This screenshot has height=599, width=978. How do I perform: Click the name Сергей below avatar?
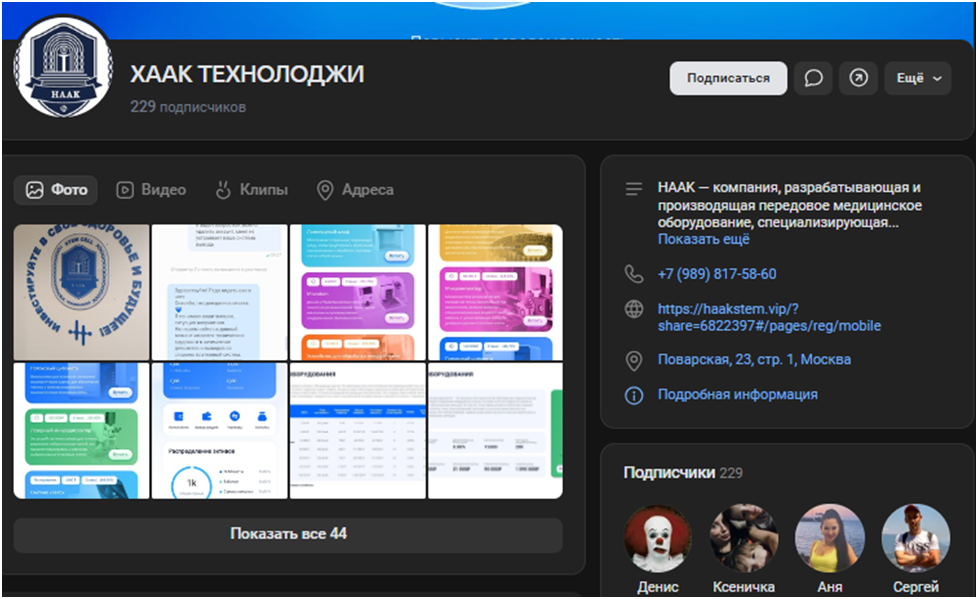916,587
